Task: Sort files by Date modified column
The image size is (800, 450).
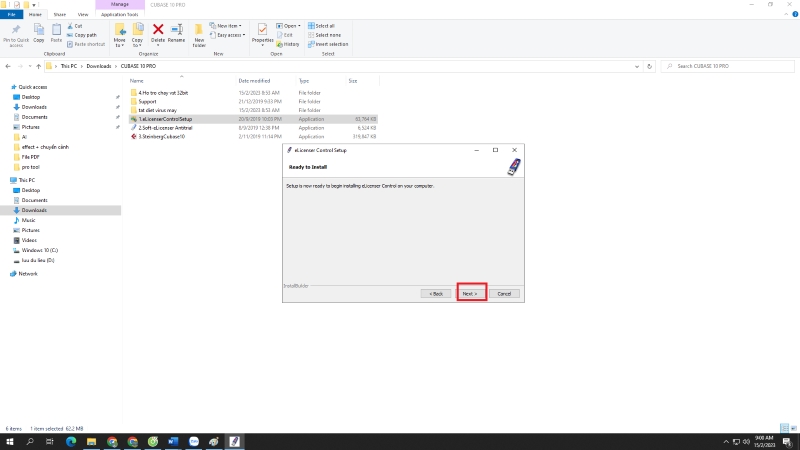Action: (x=254, y=81)
